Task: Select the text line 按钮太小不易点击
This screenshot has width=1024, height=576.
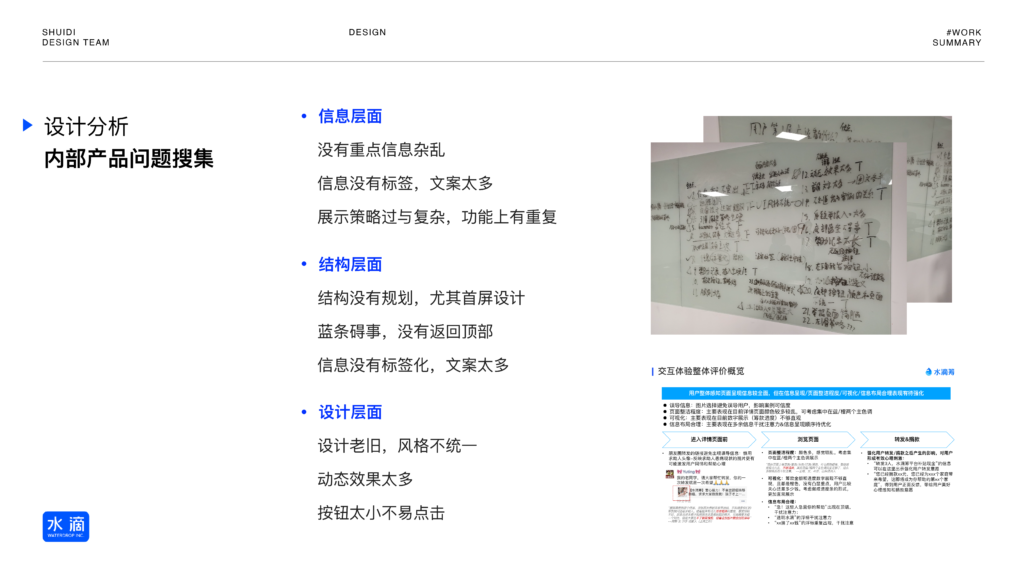Action: (x=381, y=512)
